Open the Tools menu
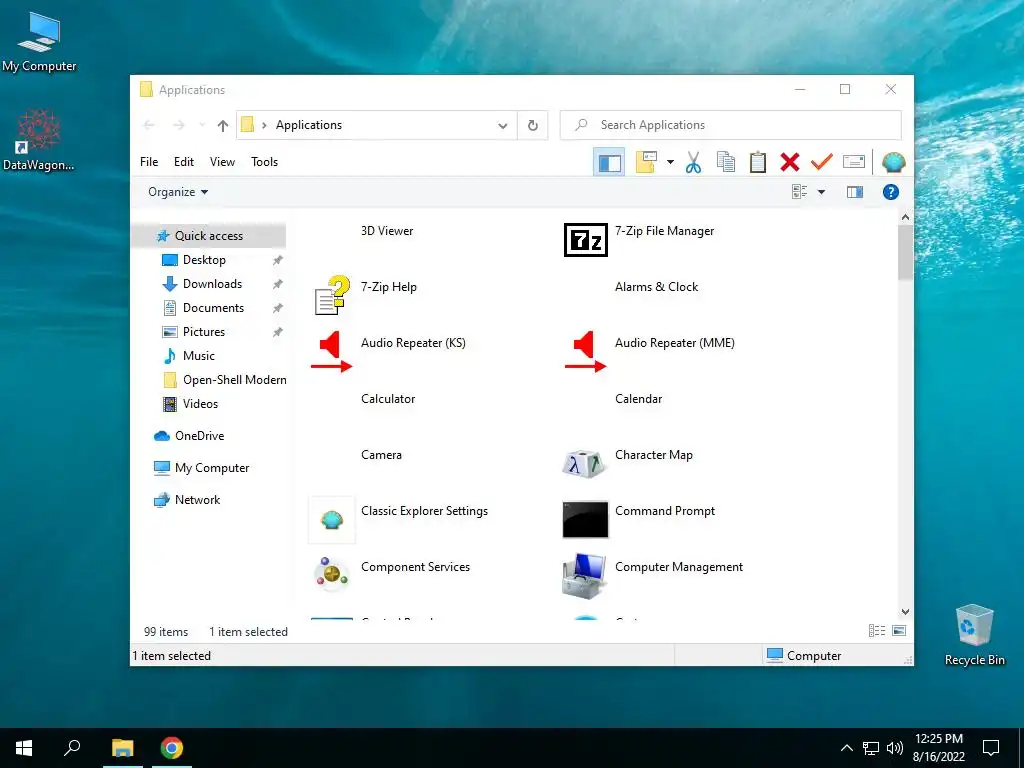 coord(264,162)
